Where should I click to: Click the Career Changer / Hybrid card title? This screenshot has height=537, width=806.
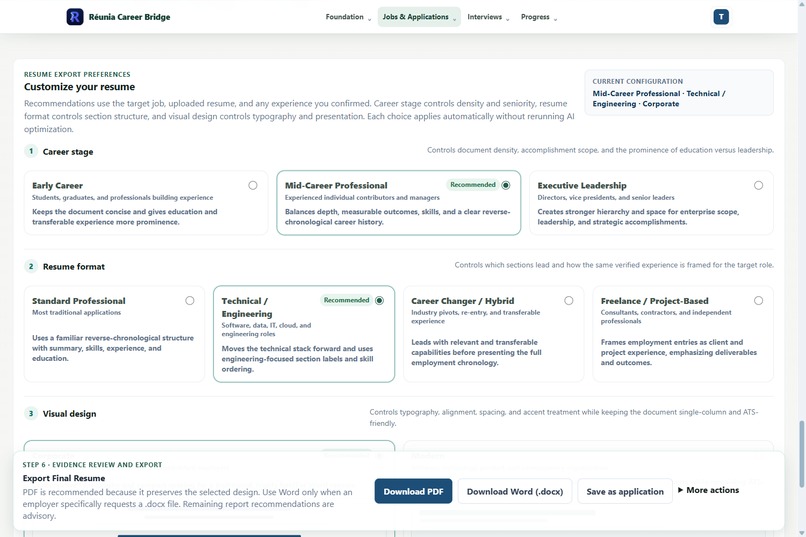[x=463, y=301]
